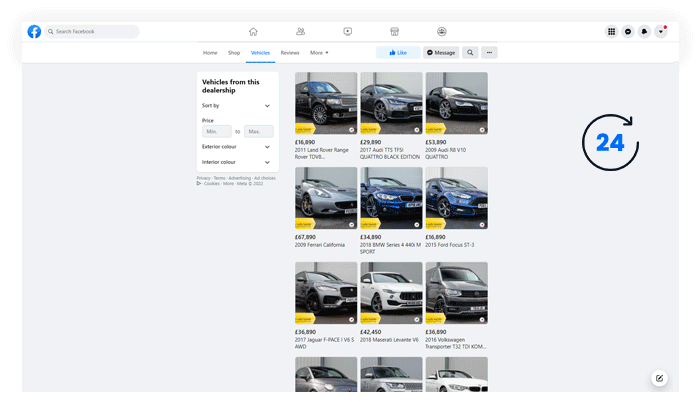Click the Min. price field
Viewport: 700px width, 414px height.
point(217,131)
